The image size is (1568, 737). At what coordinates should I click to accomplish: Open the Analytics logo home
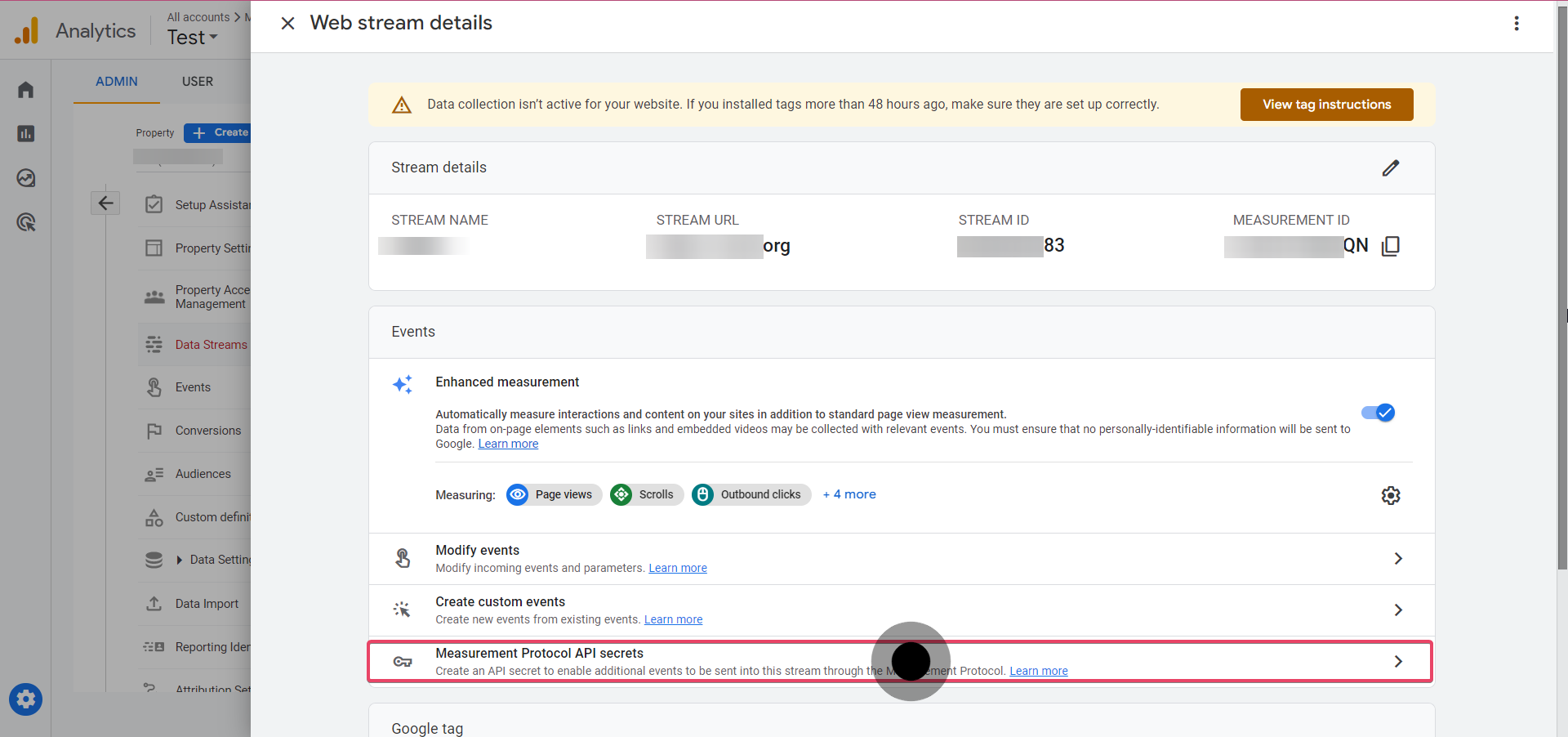pos(27,31)
